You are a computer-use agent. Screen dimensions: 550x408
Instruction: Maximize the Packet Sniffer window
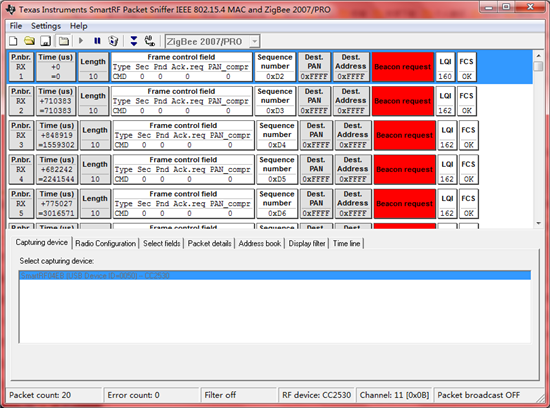coord(507,7)
